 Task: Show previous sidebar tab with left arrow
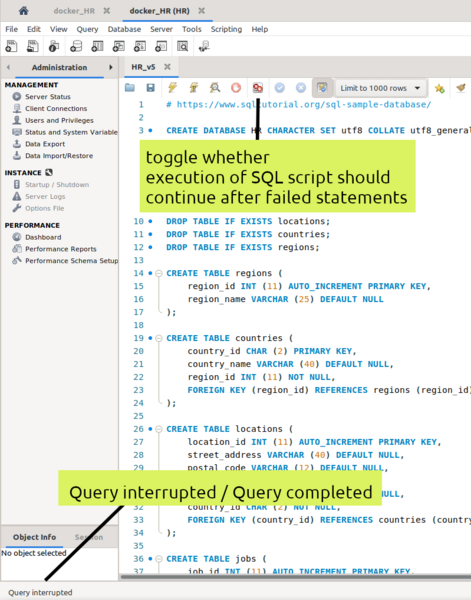click(8, 67)
